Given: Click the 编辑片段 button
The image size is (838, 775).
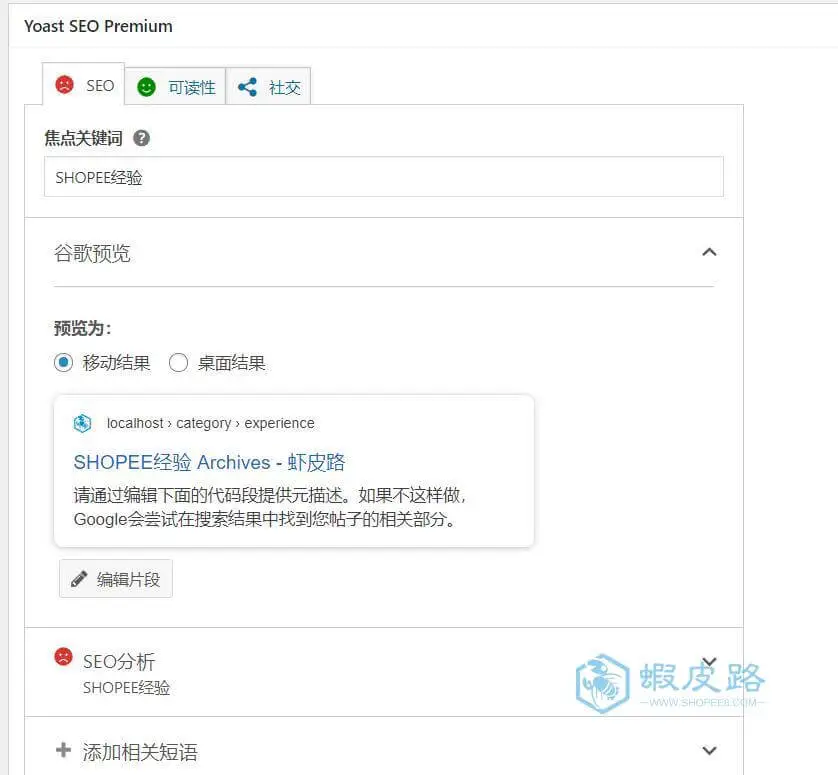Looking at the screenshot, I should pyautogui.click(x=116, y=579).
